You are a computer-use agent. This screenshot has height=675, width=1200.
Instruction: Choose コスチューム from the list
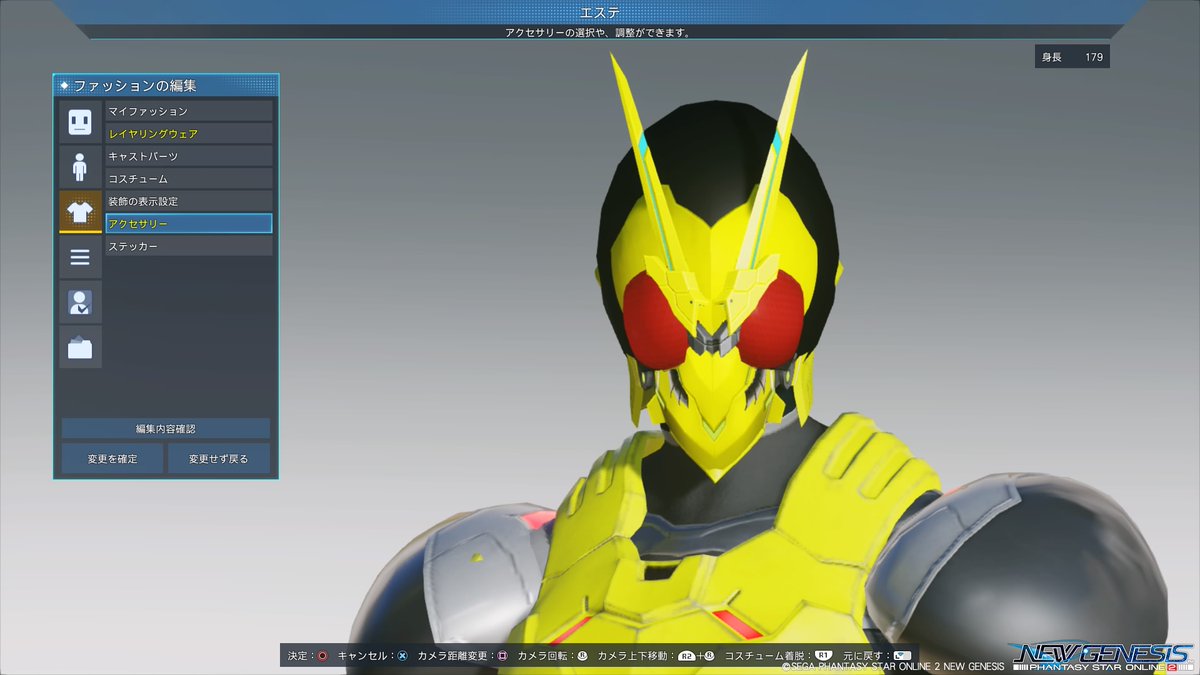coord(189,178)
